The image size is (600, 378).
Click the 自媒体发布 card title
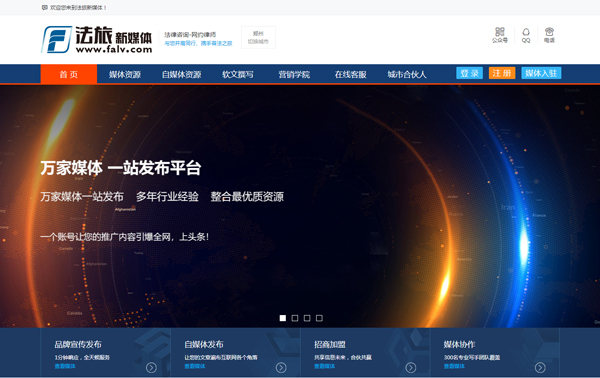[x=204, y=344]
